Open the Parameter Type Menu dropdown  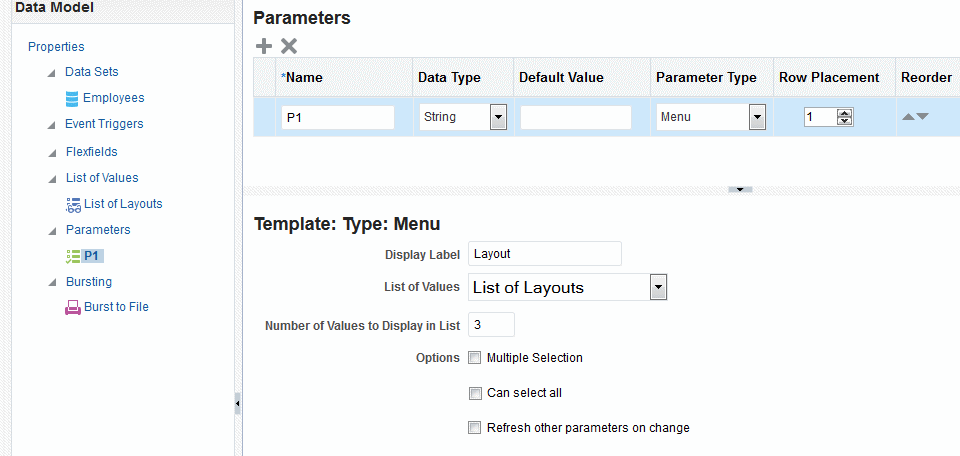point(757,118)
